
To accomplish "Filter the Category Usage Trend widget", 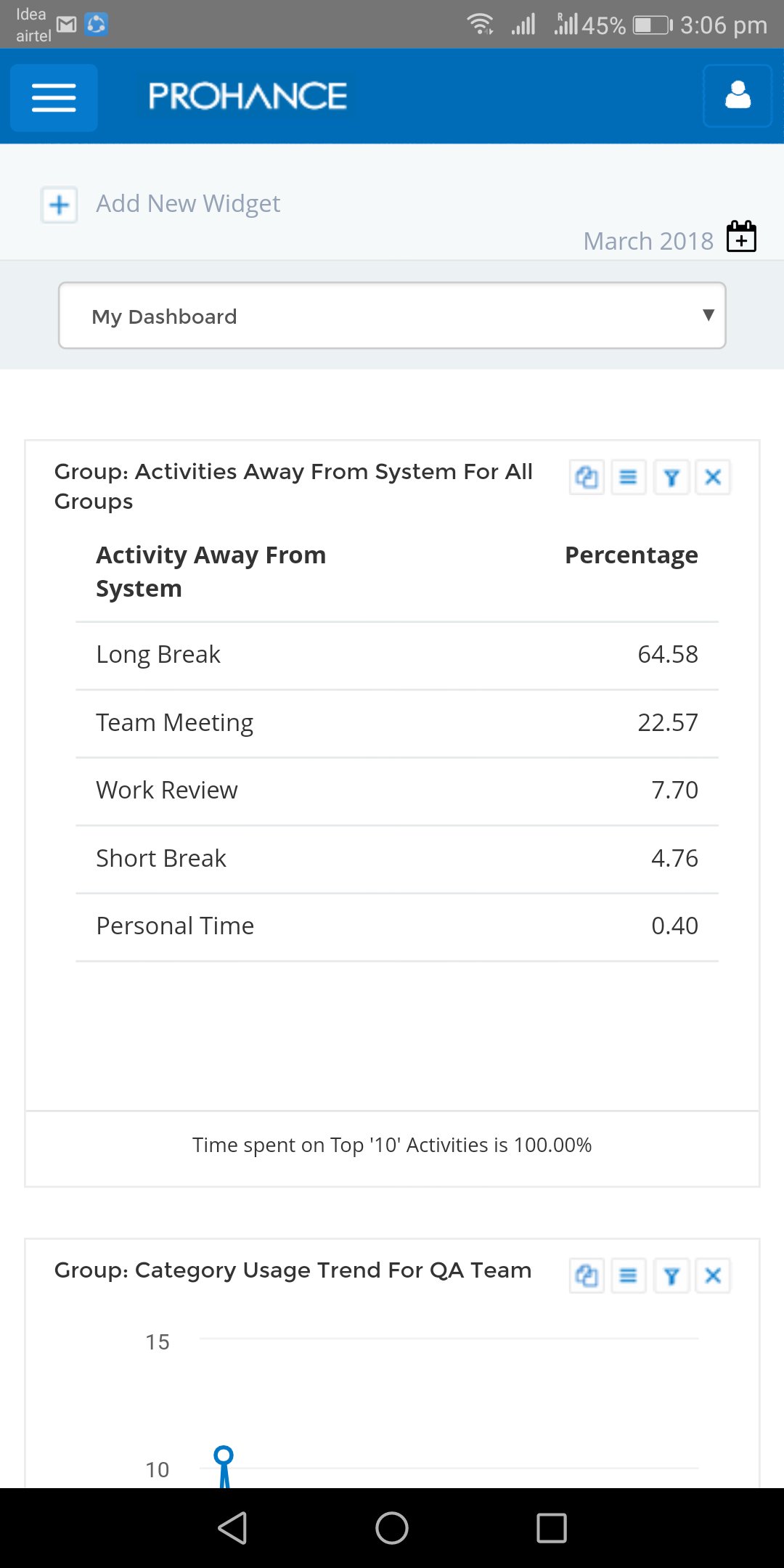I will (671, 1275).
